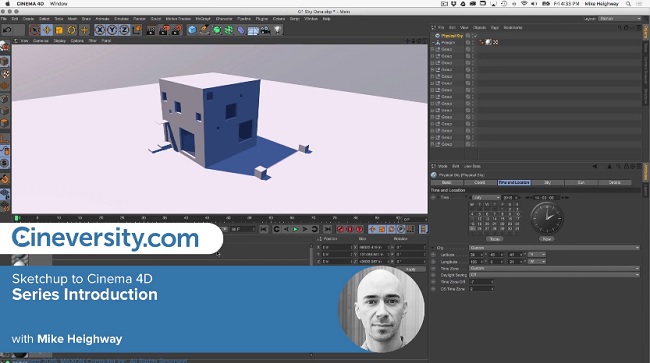
Task: Add a Cube primitive object
Action: click(192, 30)
